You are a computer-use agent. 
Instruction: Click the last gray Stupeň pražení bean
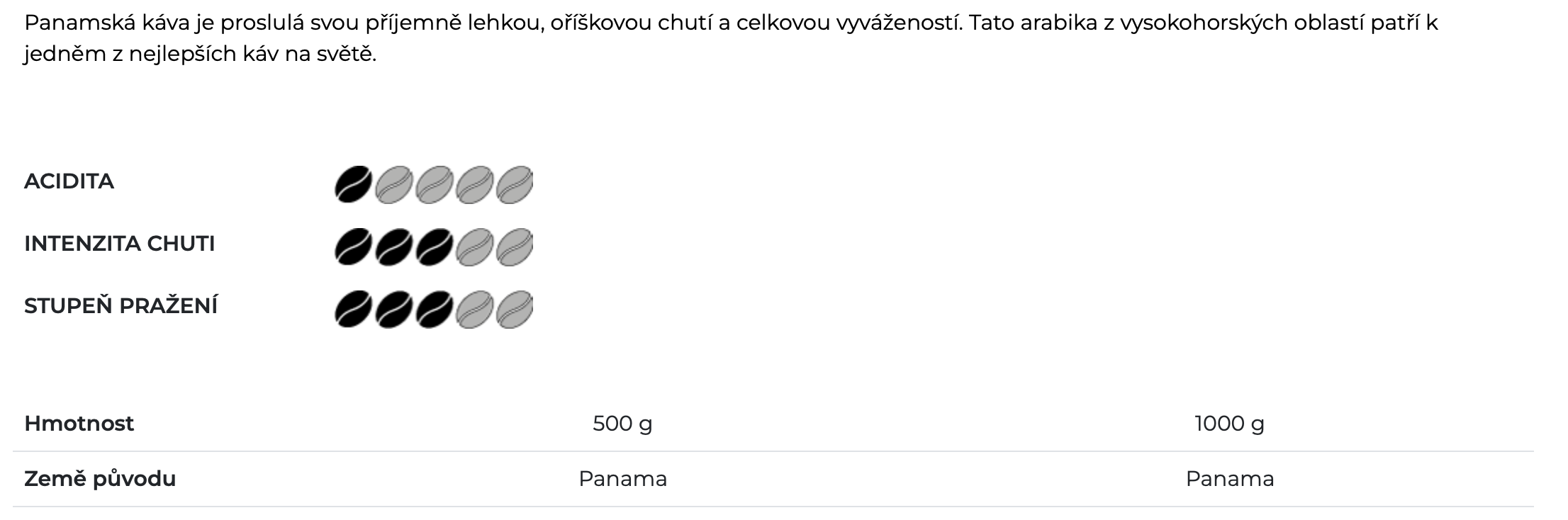coord(515,309)
